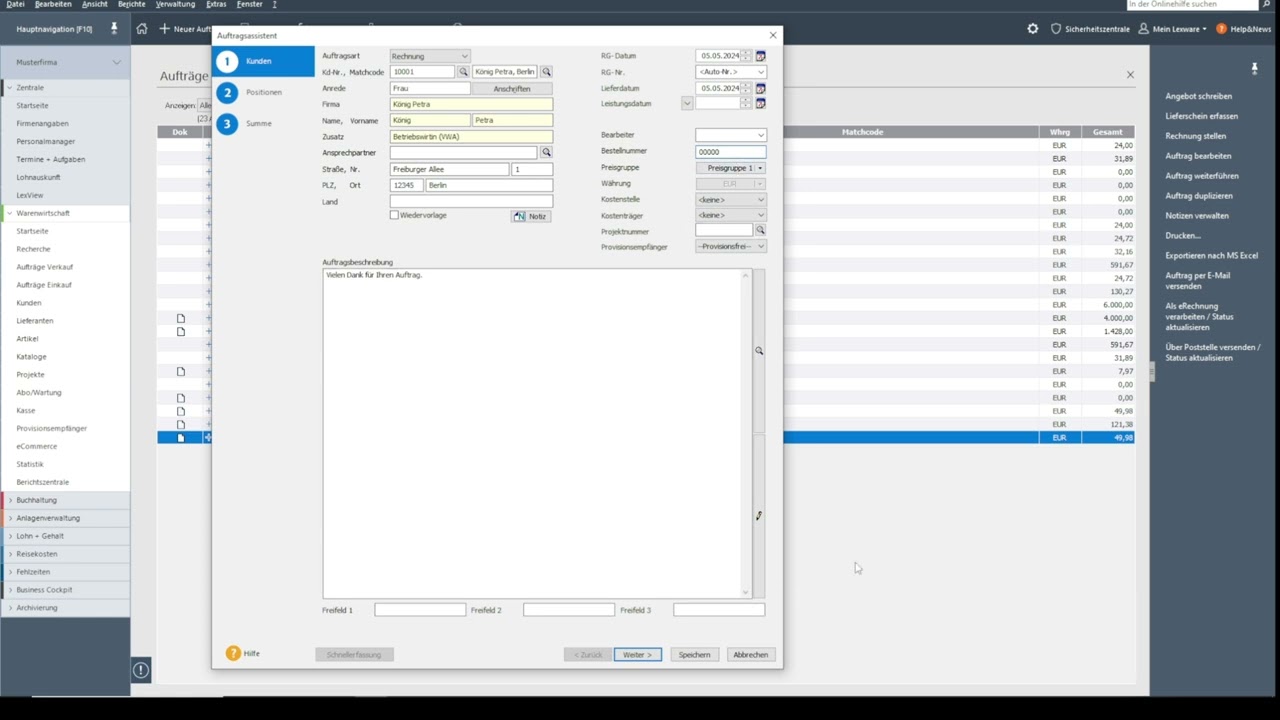Open the calendar icon for Lieferdatum

coord(760,88)
